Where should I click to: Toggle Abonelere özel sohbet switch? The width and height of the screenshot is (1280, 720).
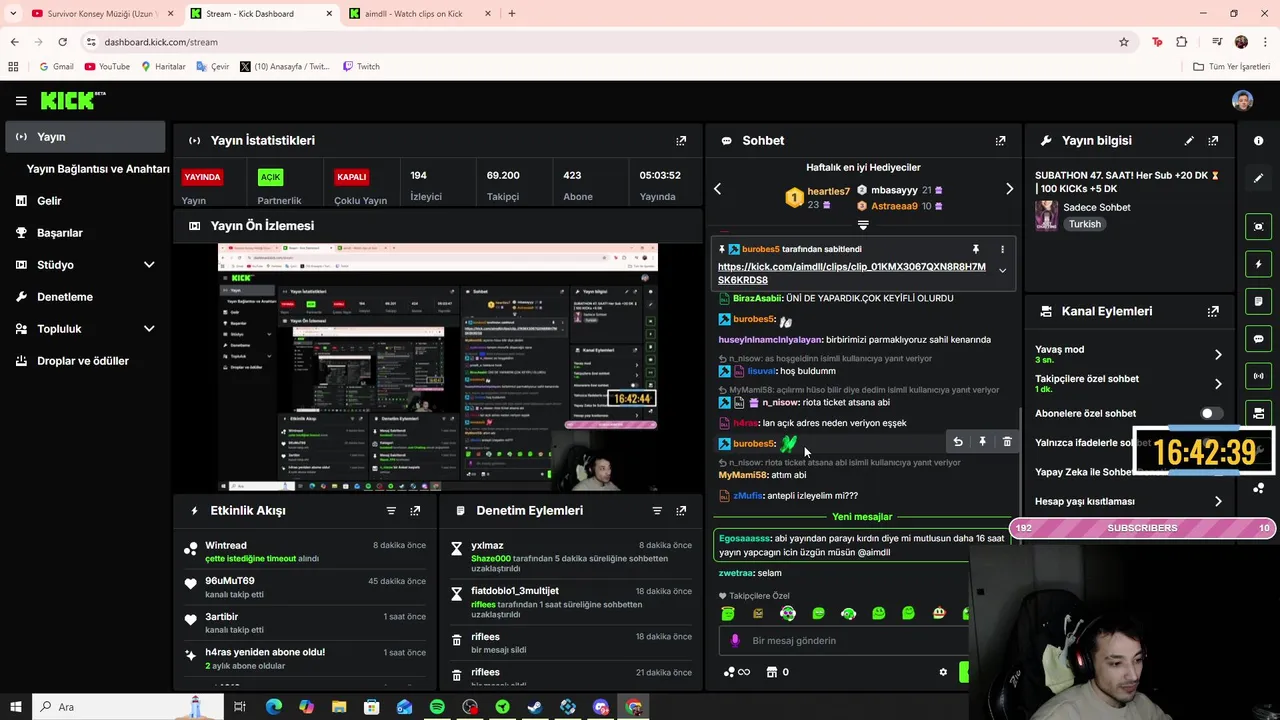click(1211, 413)
